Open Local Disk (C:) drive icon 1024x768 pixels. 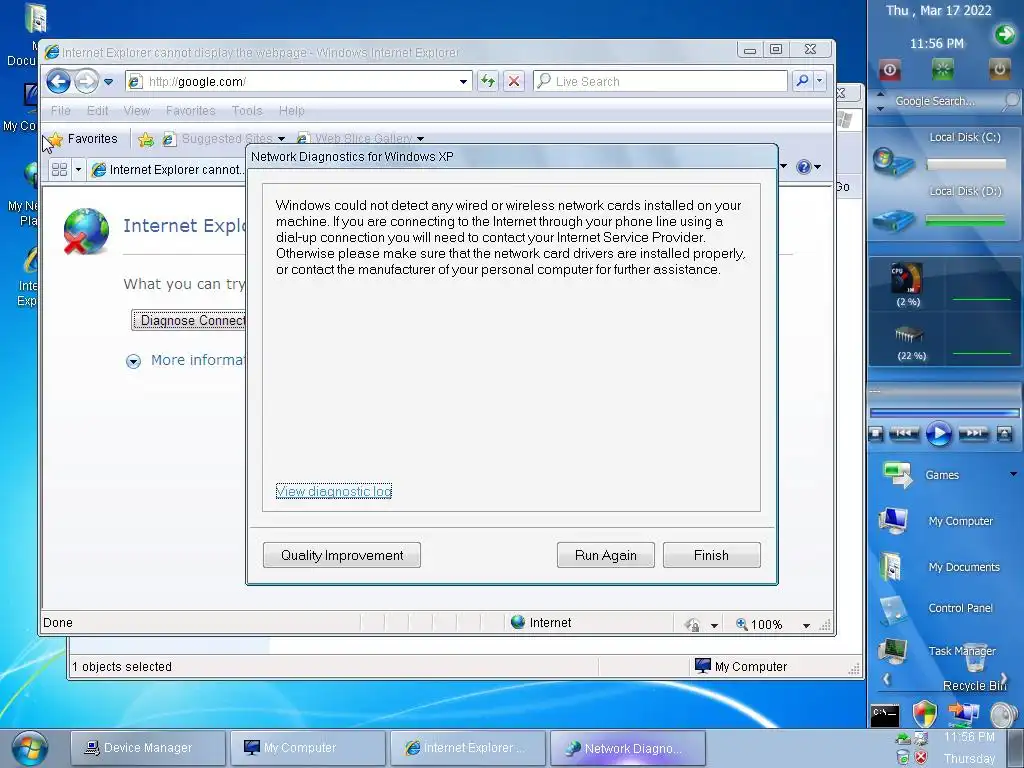[893, 162]
